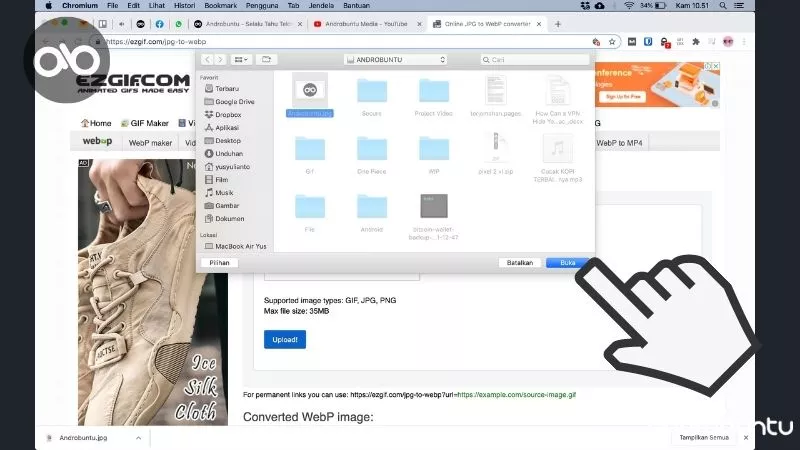Open a new browser tab
The image size is (800, 450).
coord(558,24)
